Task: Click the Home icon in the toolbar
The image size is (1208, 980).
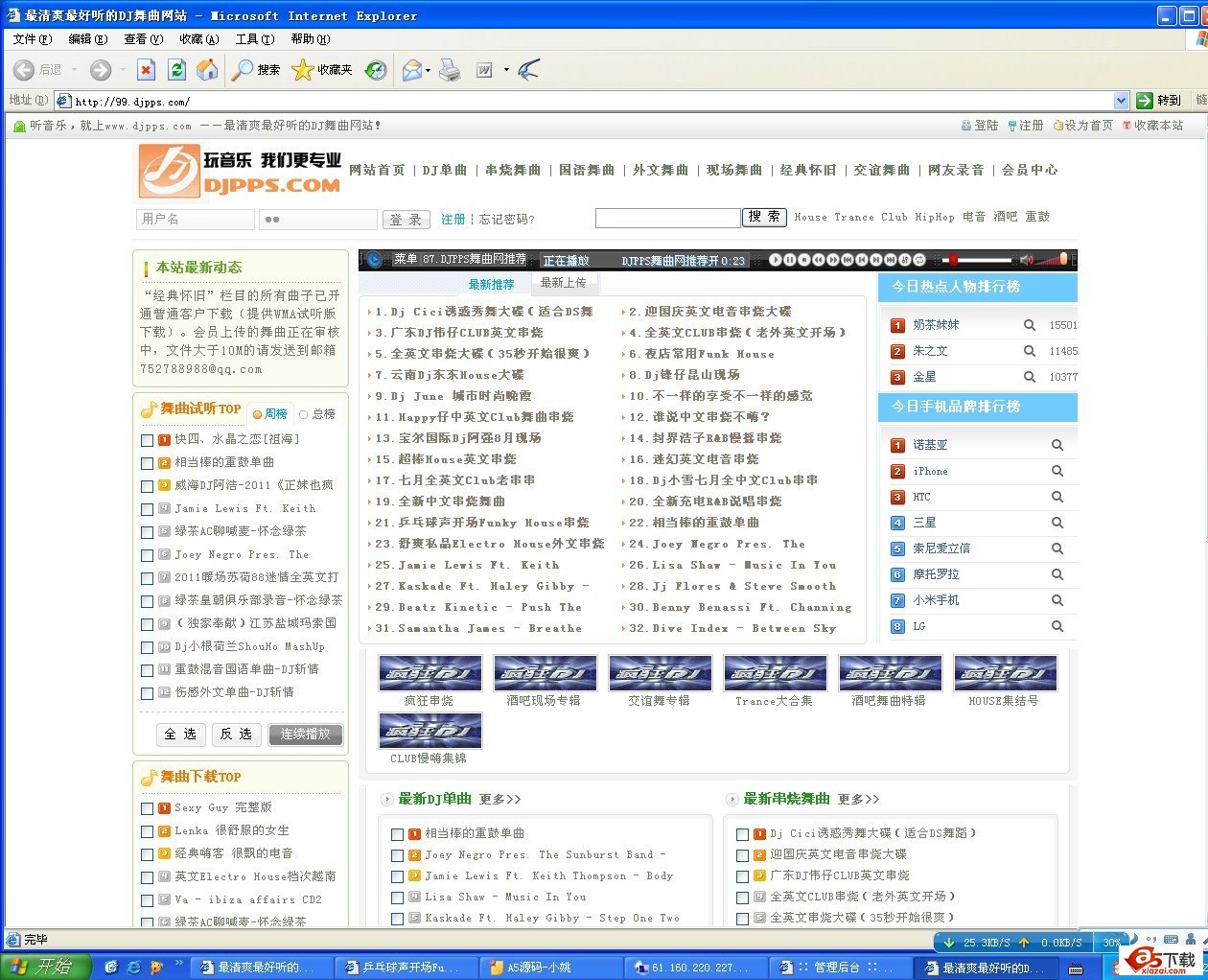Action: click(x=207, y=69)
